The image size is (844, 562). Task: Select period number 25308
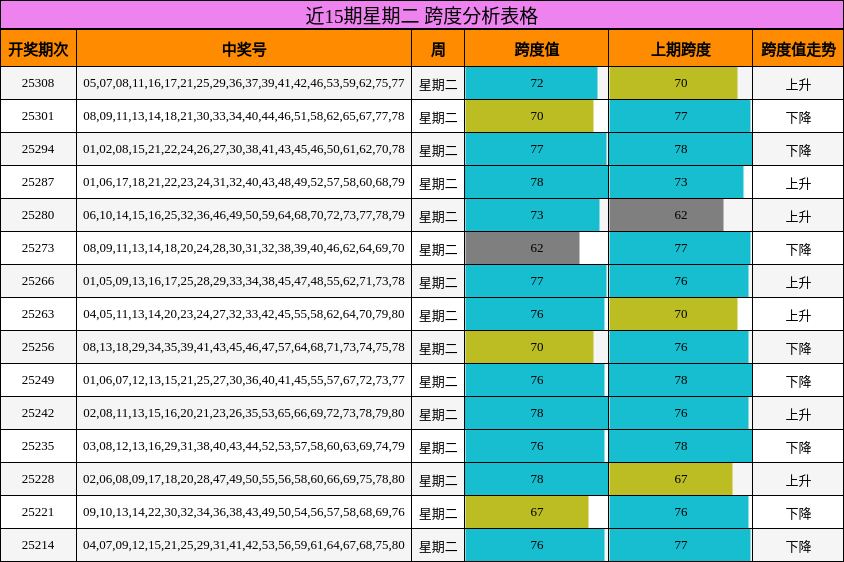(x=38, y=83)
